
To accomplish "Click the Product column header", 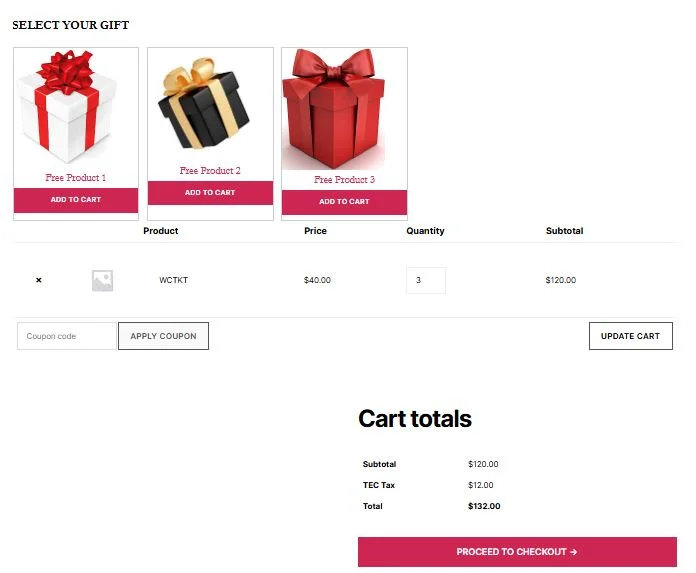I will [x=161, y=231].
